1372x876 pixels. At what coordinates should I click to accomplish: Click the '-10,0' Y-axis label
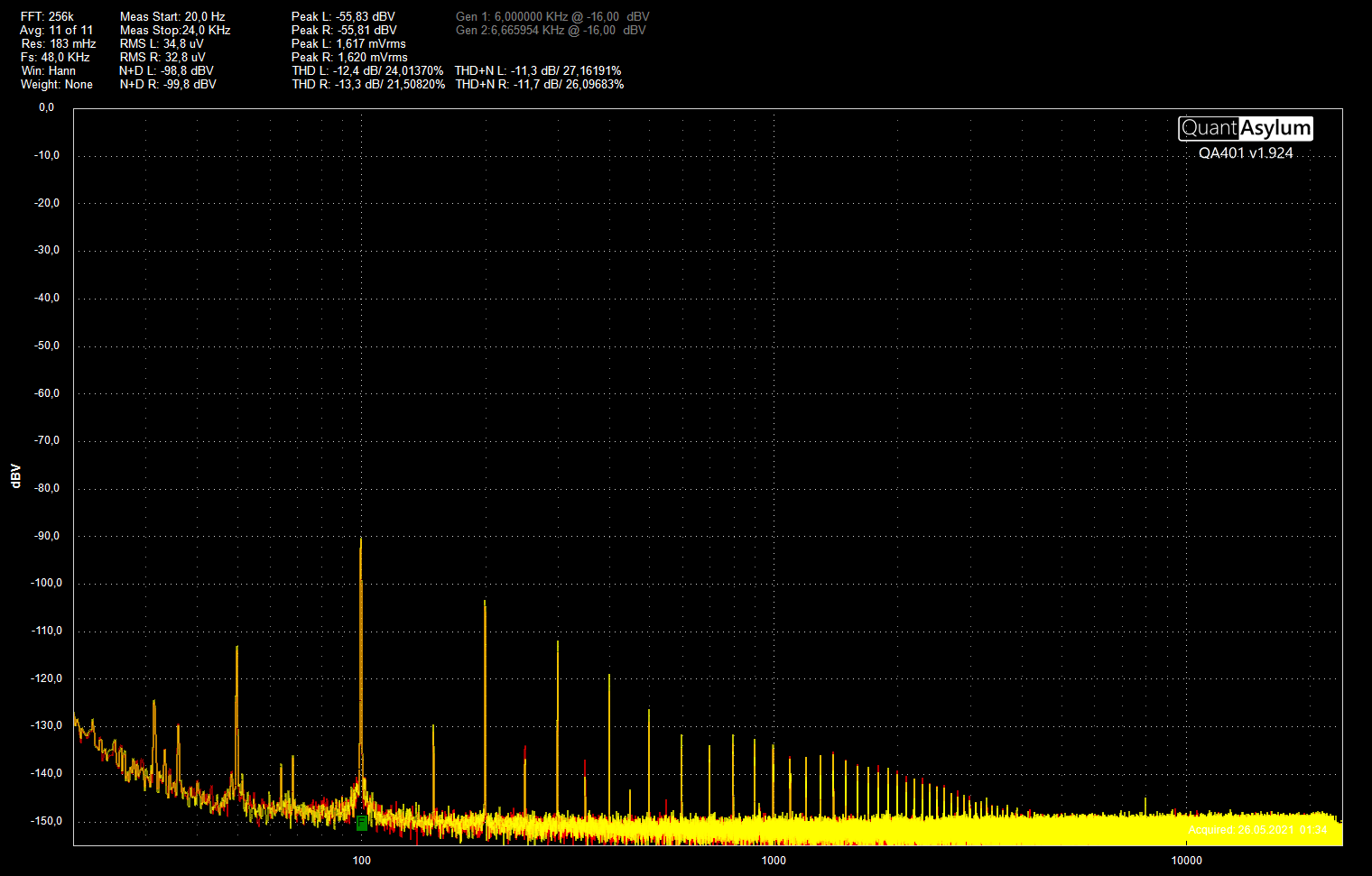click(x=47, y=155)
